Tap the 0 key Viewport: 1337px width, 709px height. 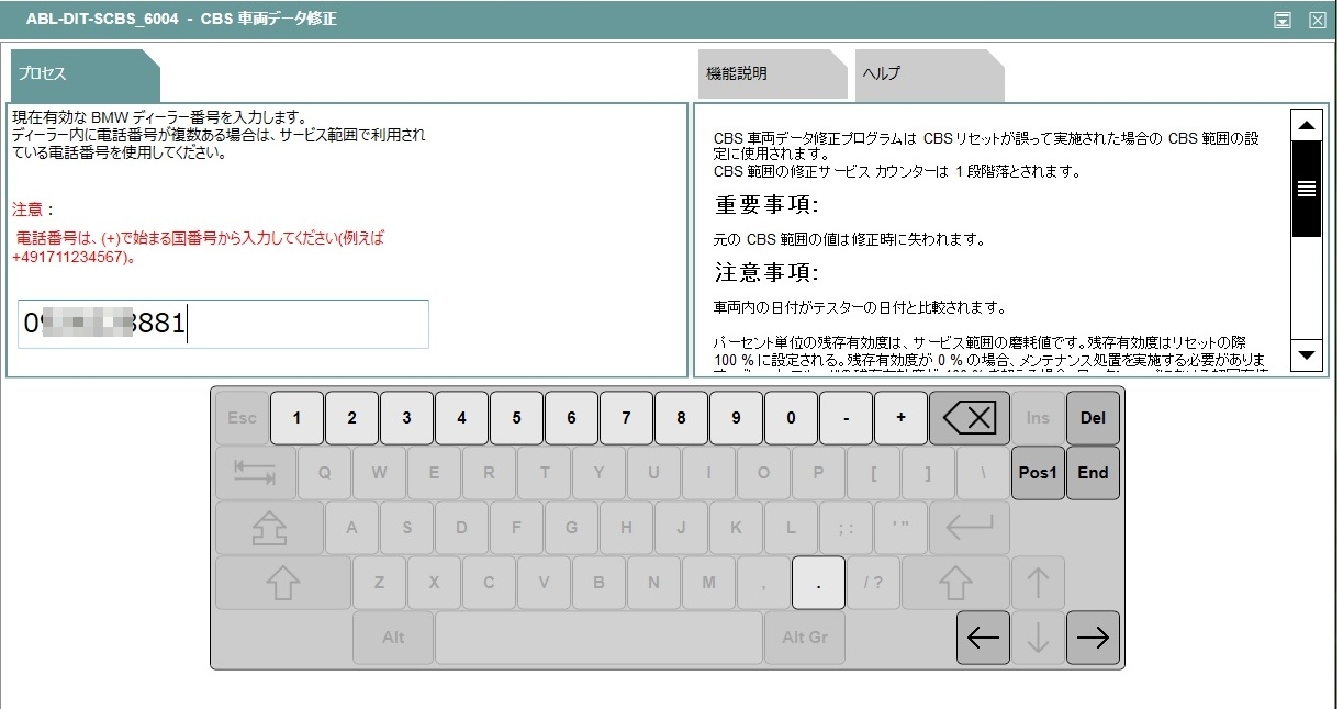791,418
